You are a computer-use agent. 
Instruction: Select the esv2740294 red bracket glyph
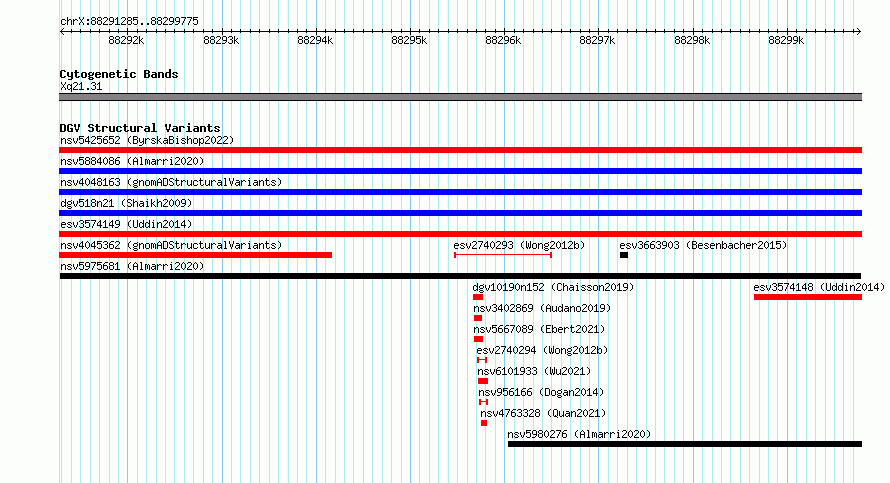(482, 360)
